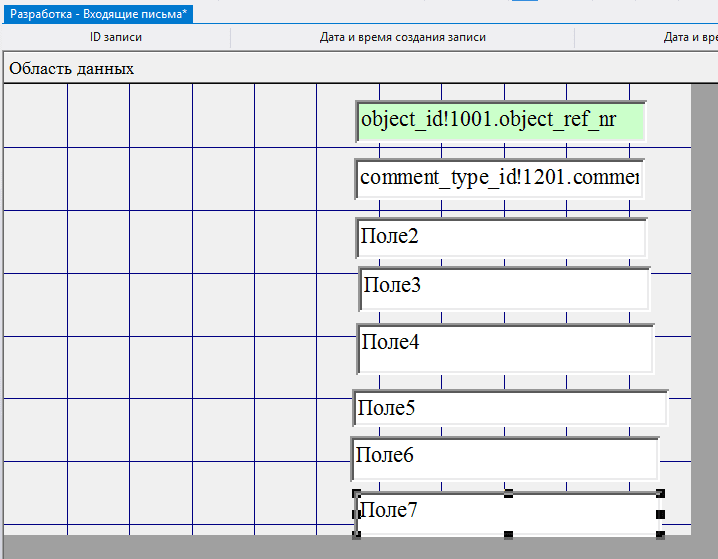Click Поле7's top-middle resize handle
718x559 pixels.
click(x=508, y=493)
